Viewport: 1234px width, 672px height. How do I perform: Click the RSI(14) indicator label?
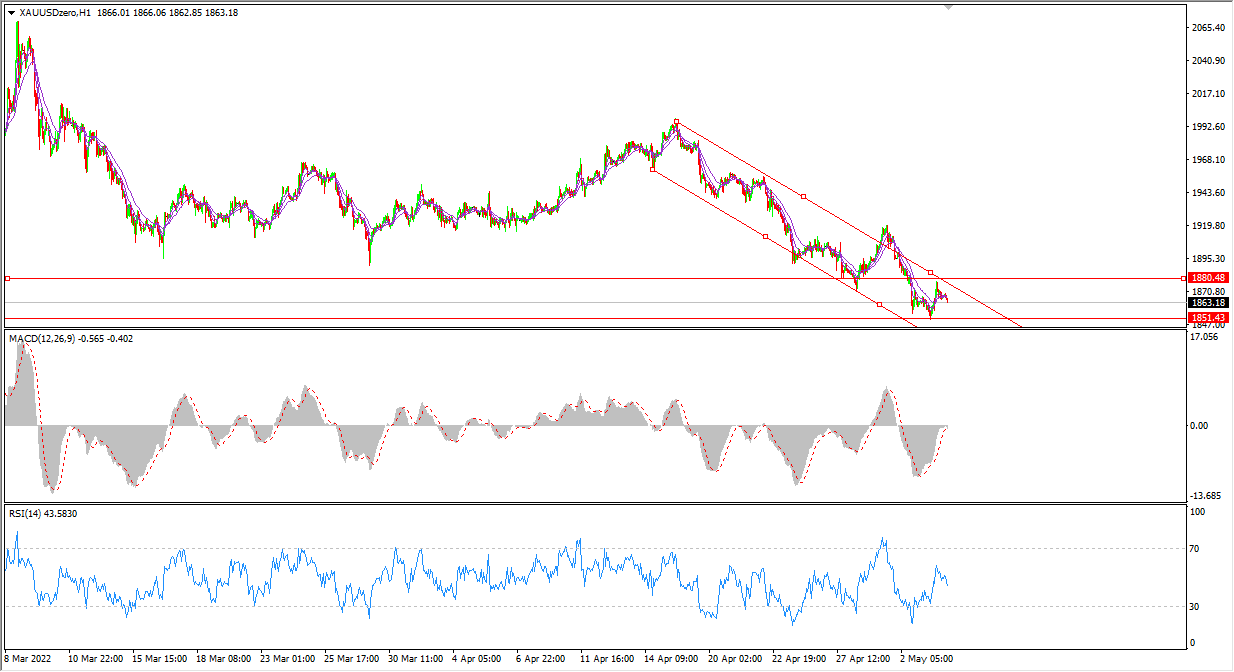click(25, 513)
